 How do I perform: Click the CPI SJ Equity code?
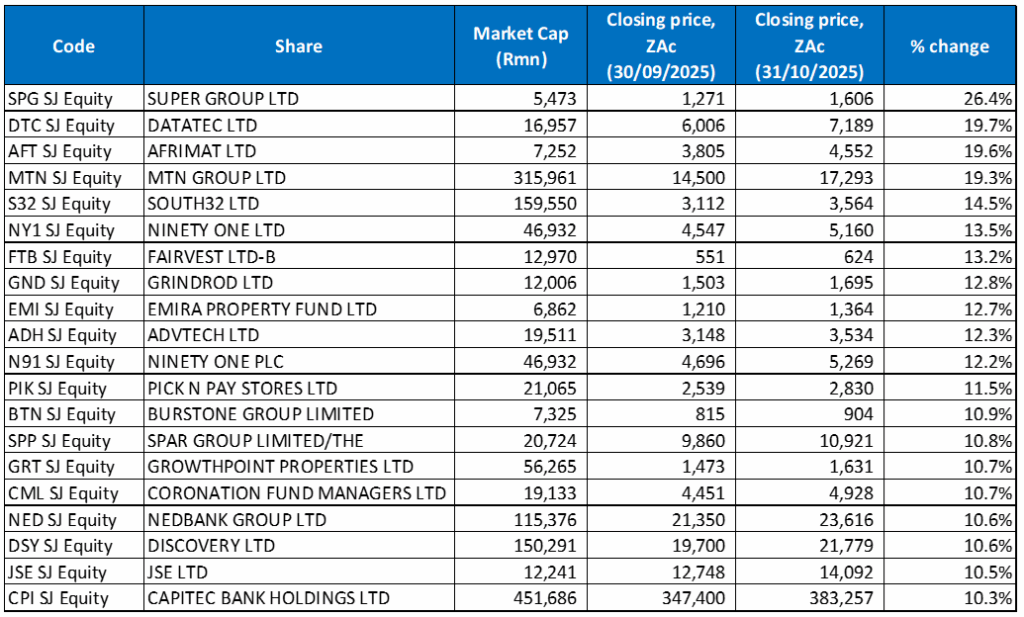(x=59, y=599)
